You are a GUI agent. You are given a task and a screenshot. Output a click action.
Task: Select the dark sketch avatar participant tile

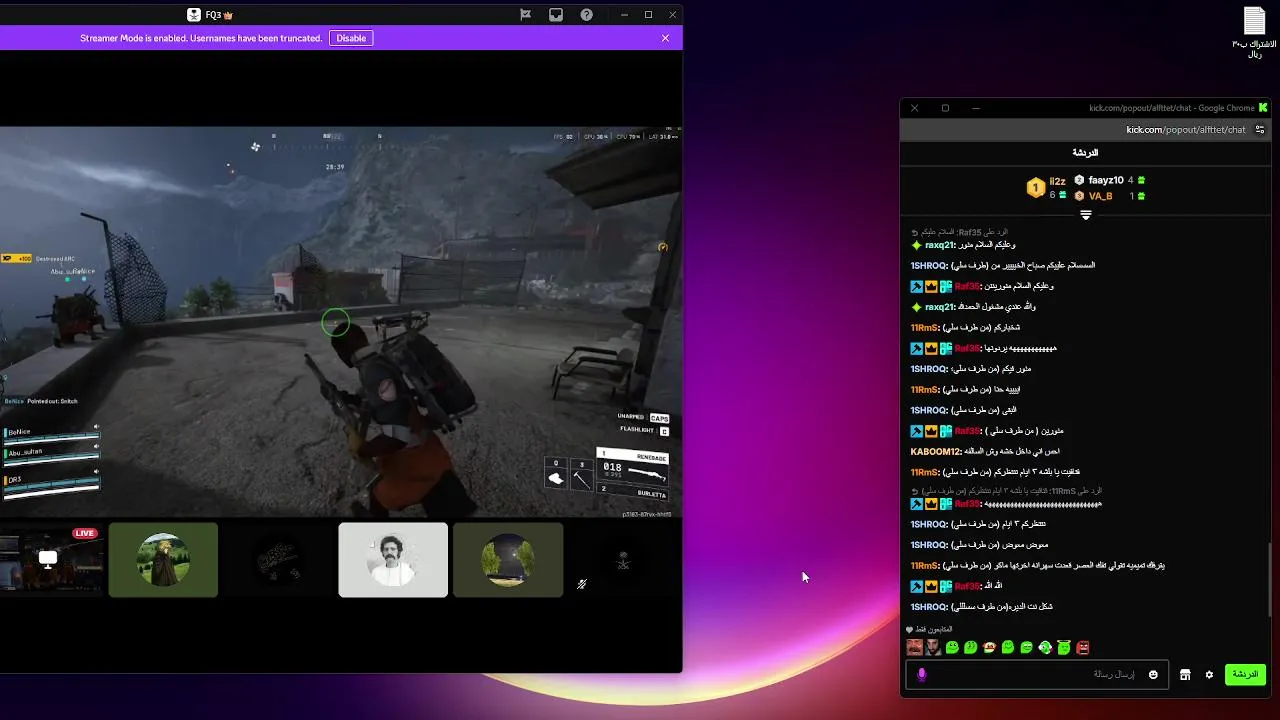[278, 560]
